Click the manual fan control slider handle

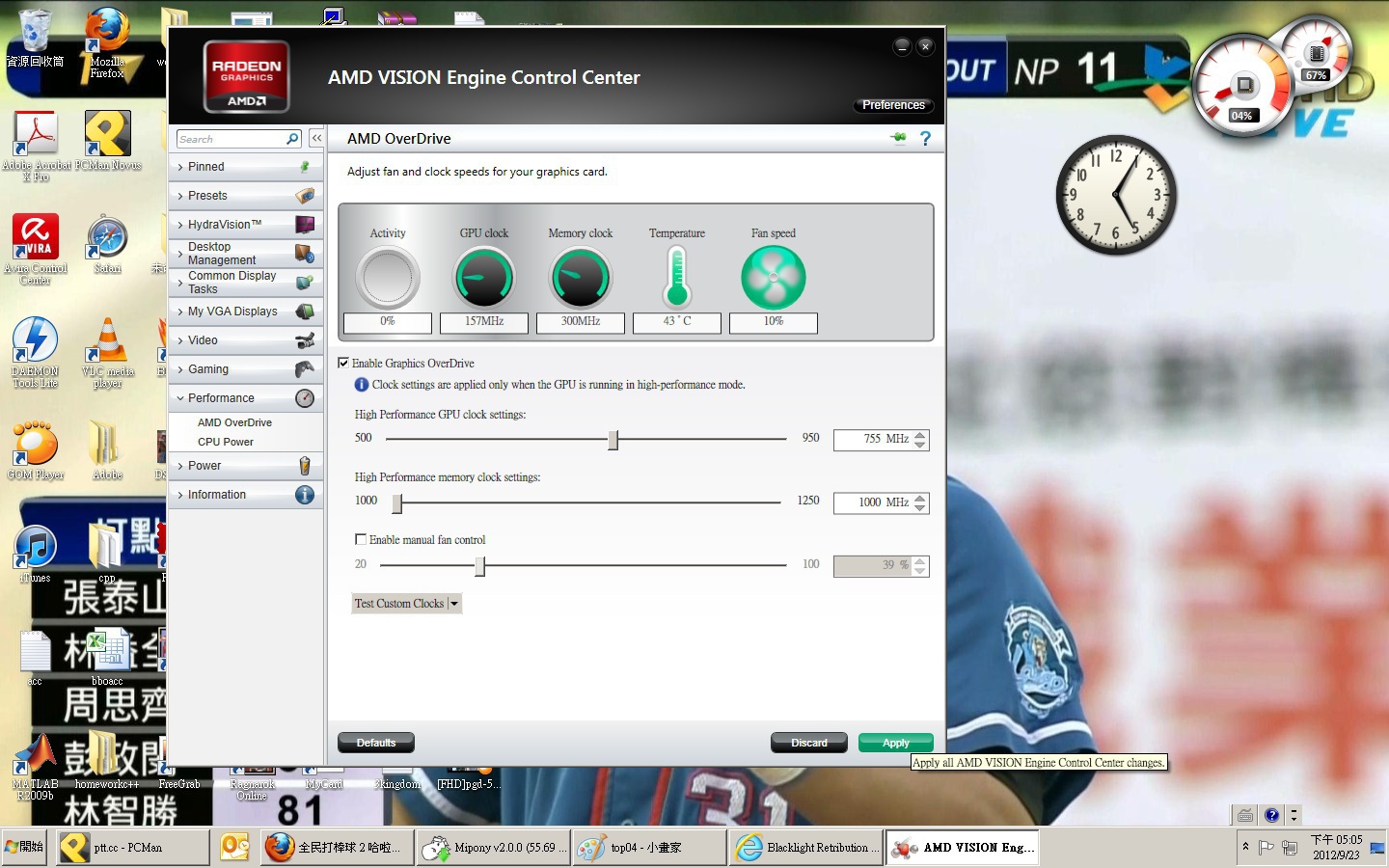(479, 566)
